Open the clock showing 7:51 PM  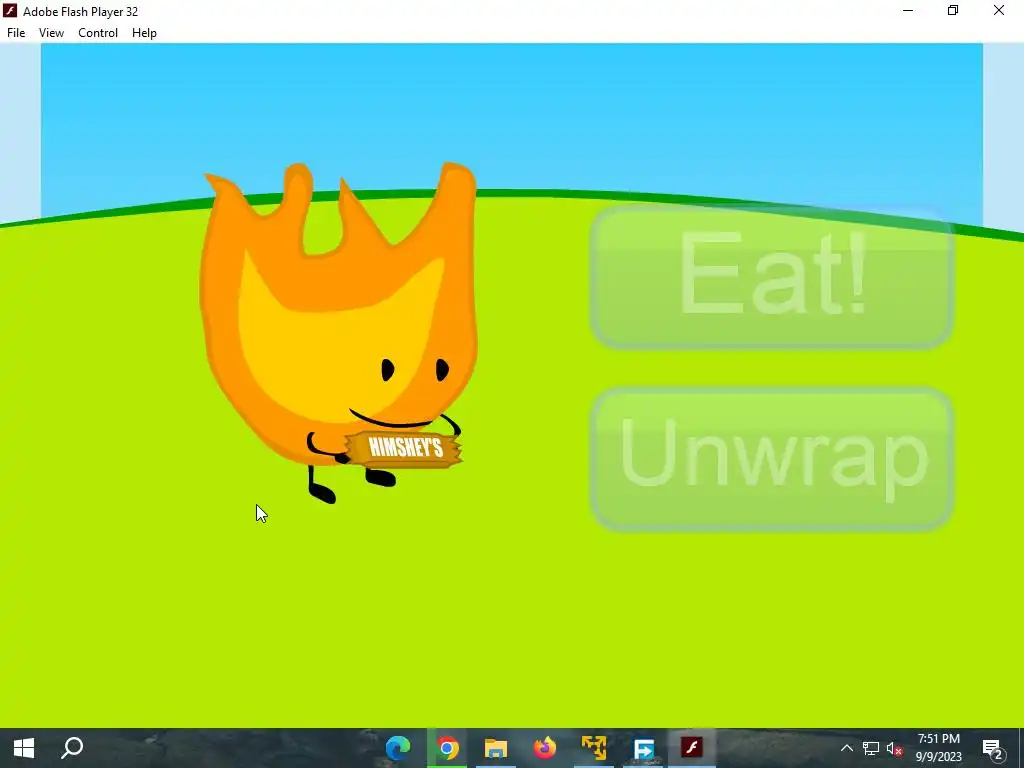(938, 748)
